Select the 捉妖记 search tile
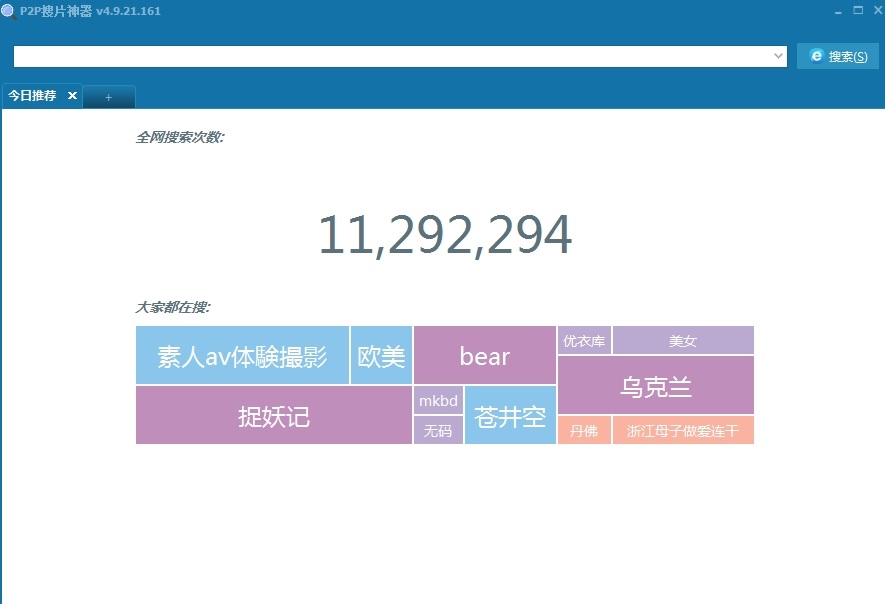This screenshot has width=885, height=604. [x=274, y=415]
